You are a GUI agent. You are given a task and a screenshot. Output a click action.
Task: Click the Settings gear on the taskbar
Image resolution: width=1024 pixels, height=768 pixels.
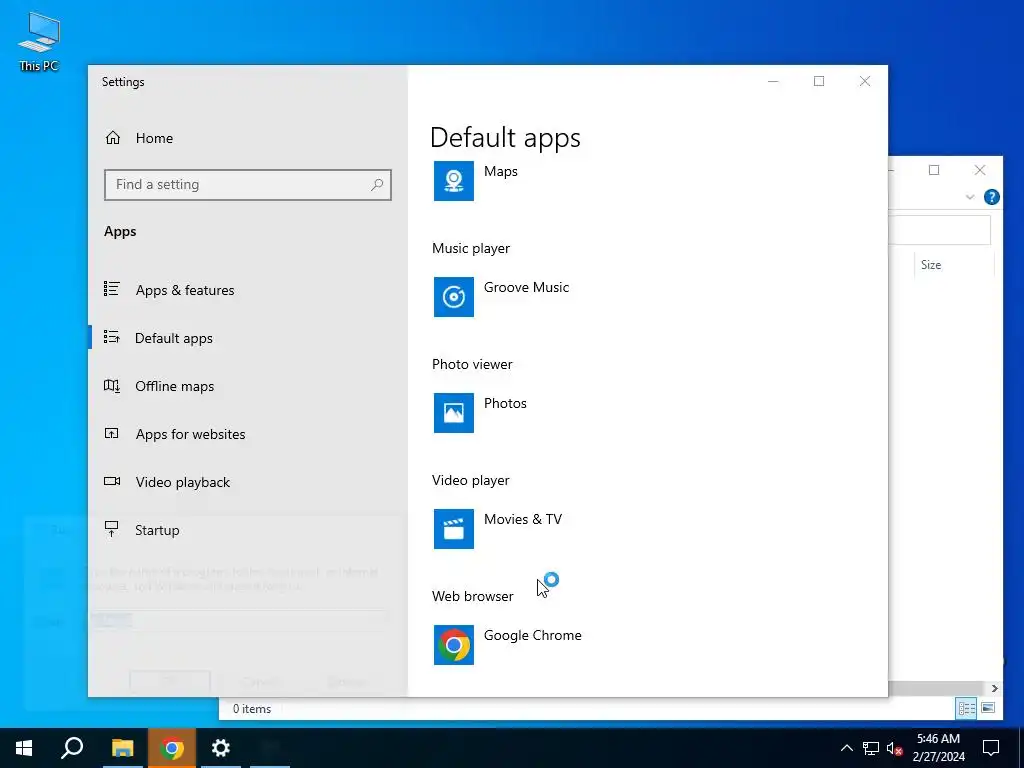coord(221,748)
